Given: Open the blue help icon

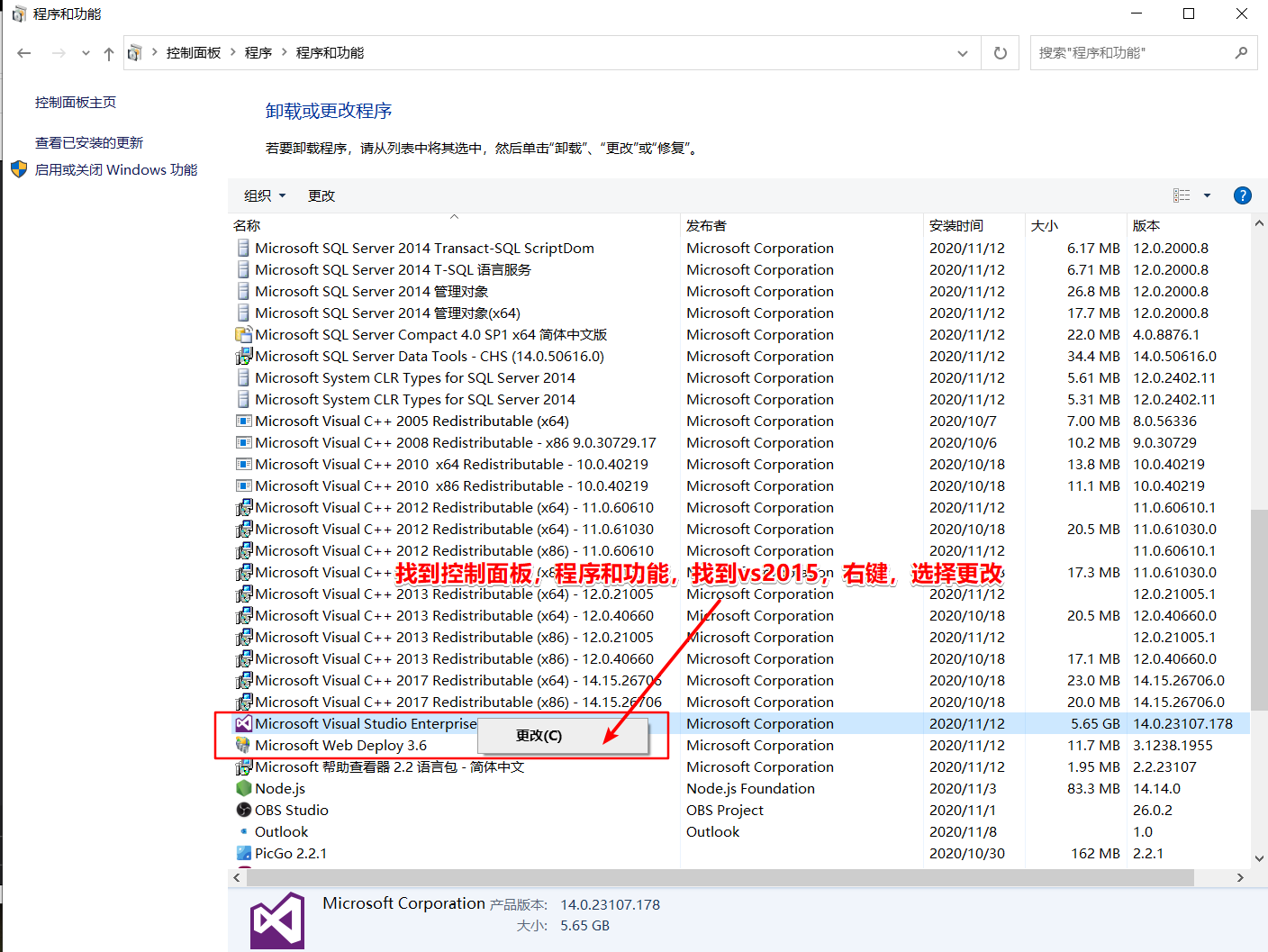Looking at the screenshot, I should [1243, 195].
